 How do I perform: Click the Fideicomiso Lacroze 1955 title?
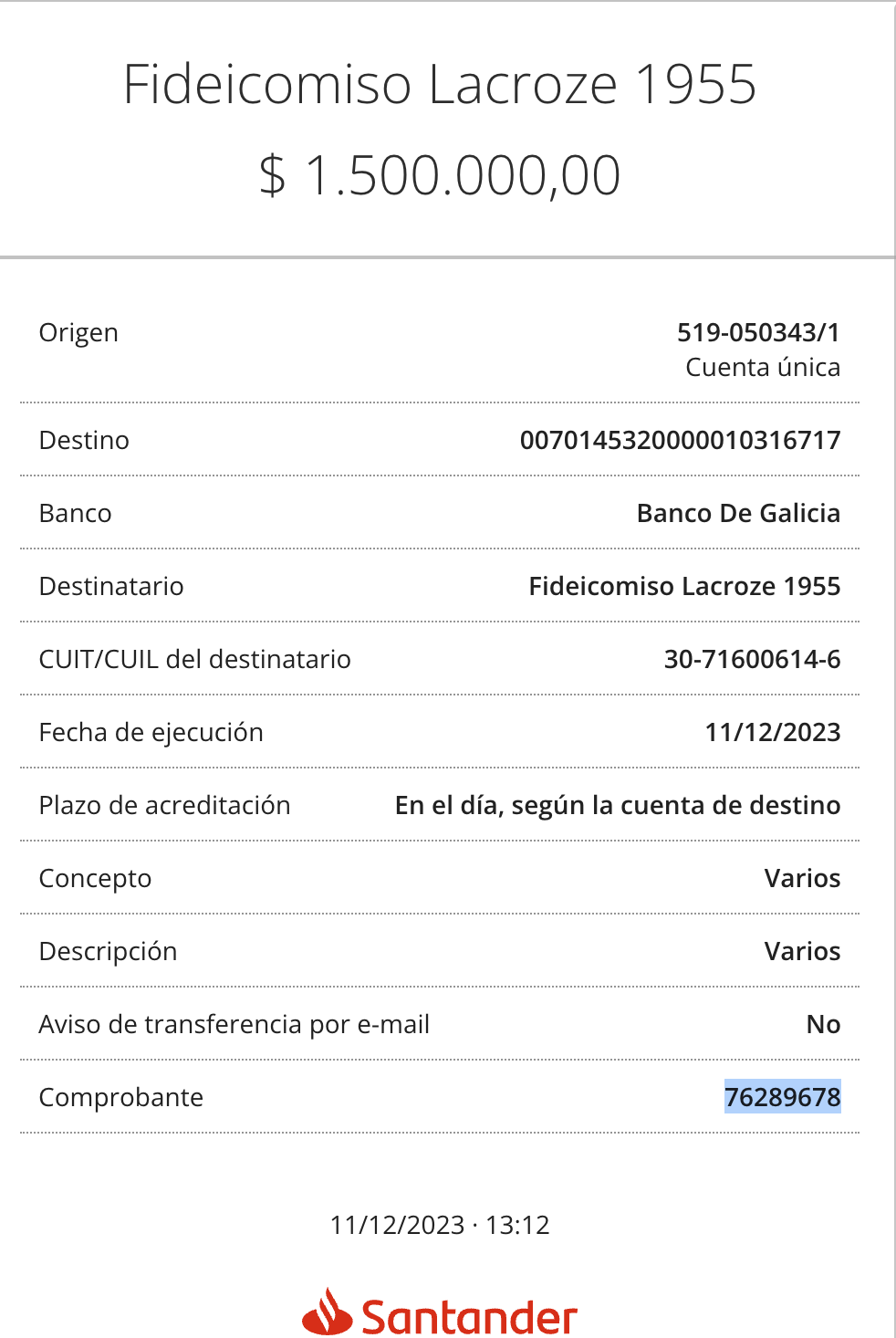click(440, 84)
